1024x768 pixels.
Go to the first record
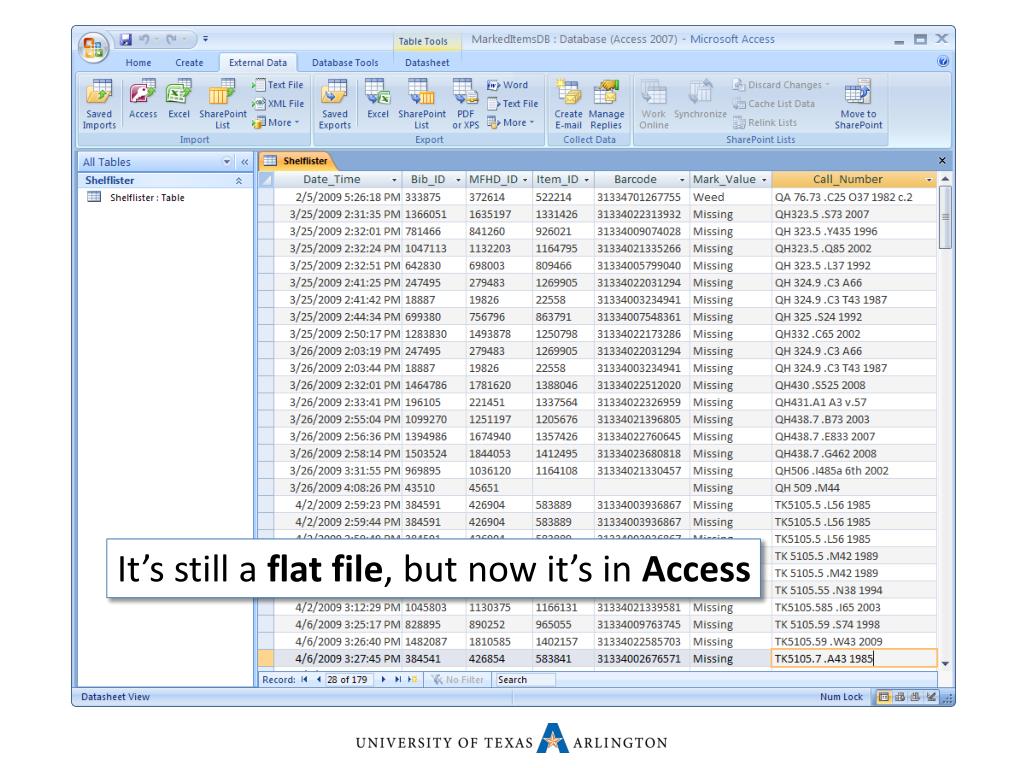click(304, 680)
